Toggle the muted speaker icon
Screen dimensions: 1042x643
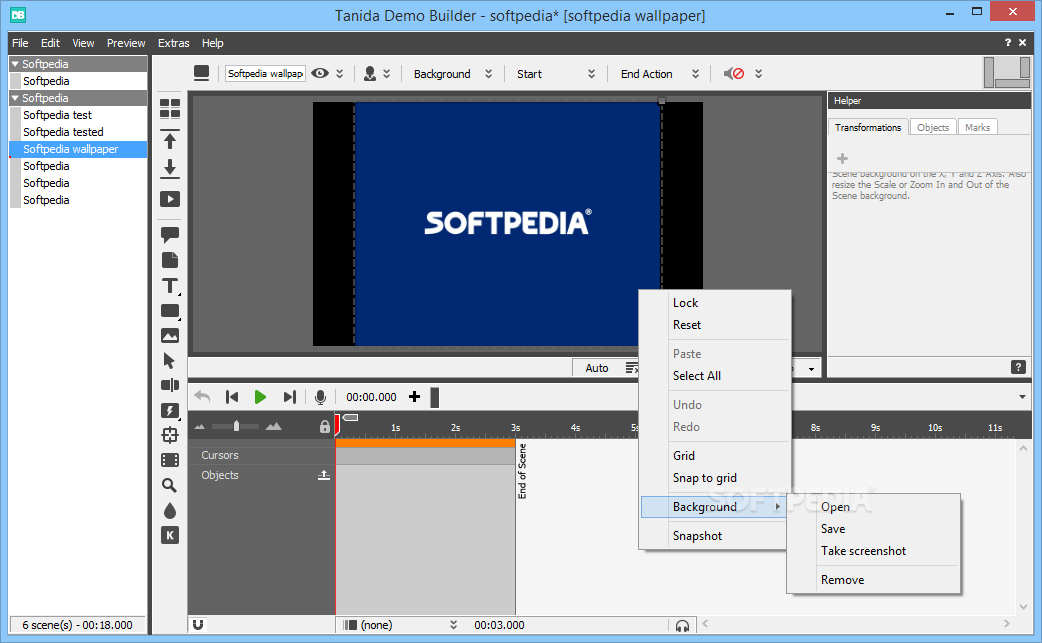tap(734, 74)
